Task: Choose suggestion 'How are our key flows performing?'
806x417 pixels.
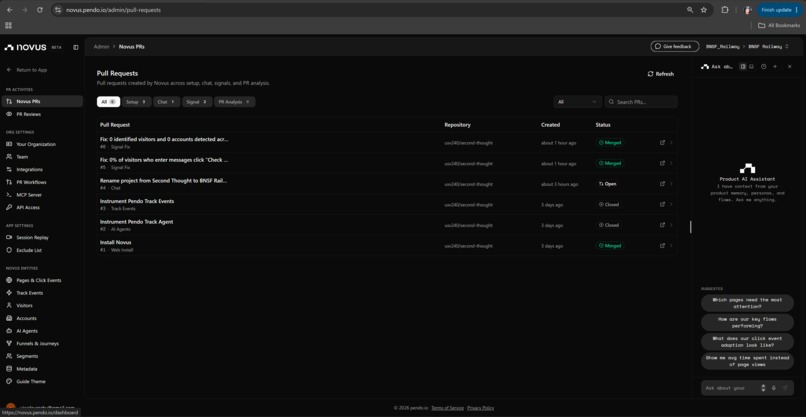Action: coord(747,322)
